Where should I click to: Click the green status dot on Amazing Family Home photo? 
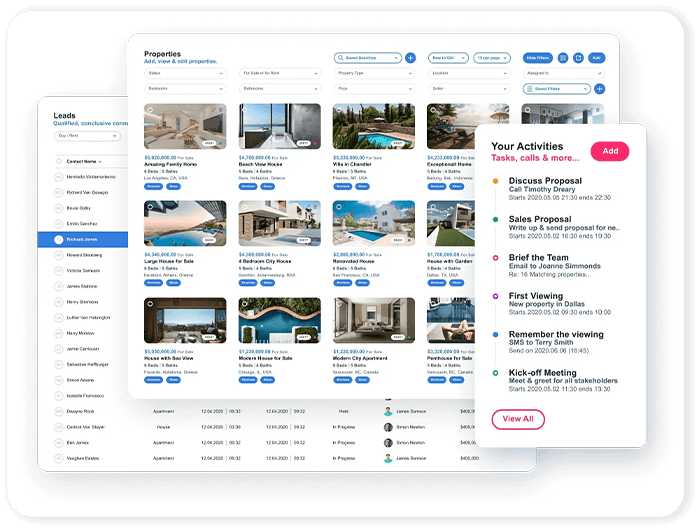coord(221,143)
